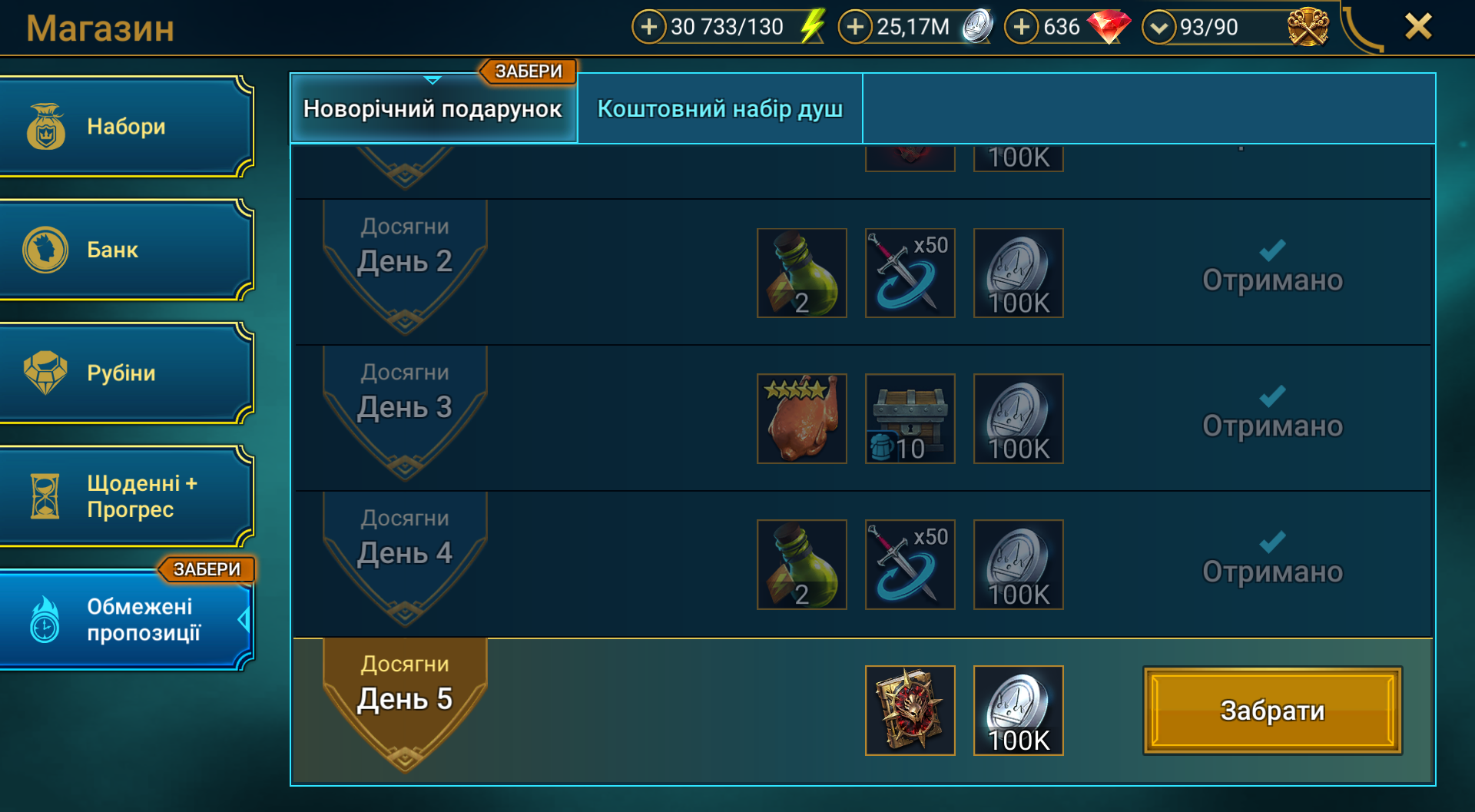Close the shop with the X
The image size is (1475, 812).
(x=1418, y=27)
